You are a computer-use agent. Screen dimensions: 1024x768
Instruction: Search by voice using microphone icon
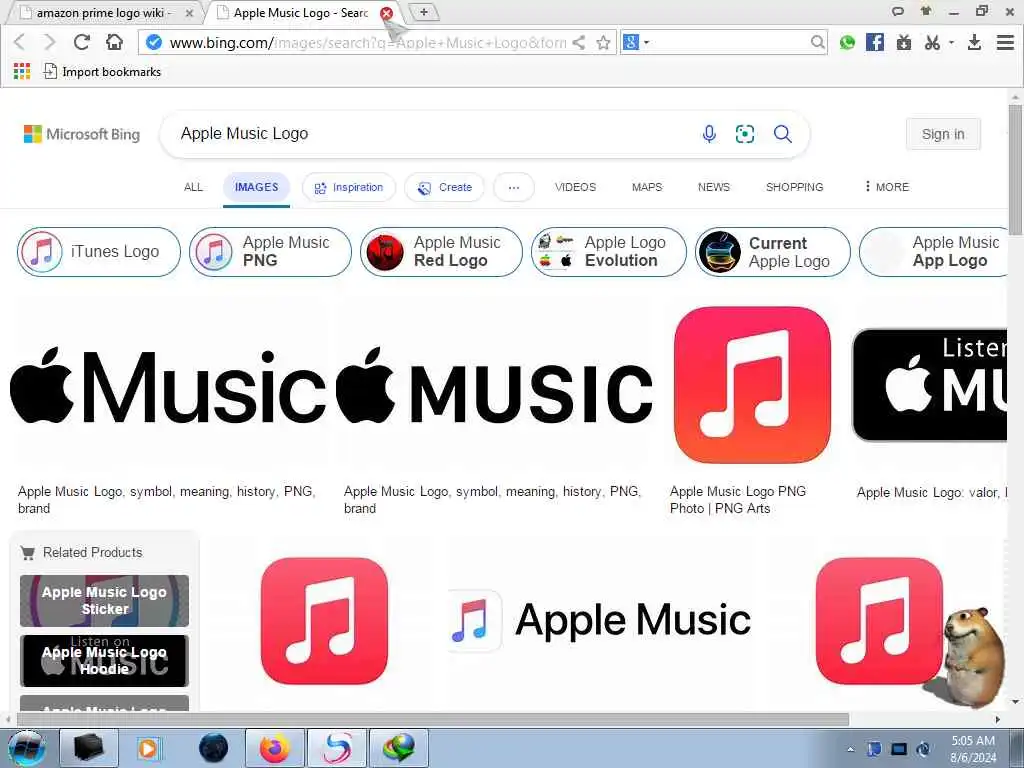[x=709, y=134]
